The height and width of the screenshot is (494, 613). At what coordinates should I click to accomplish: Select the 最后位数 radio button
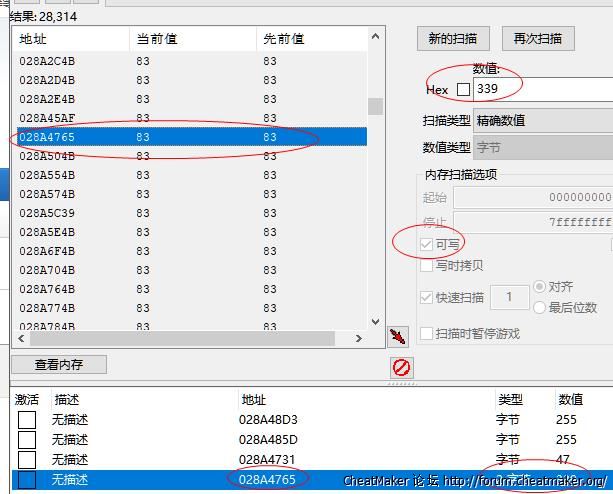(x=540, y=307)
